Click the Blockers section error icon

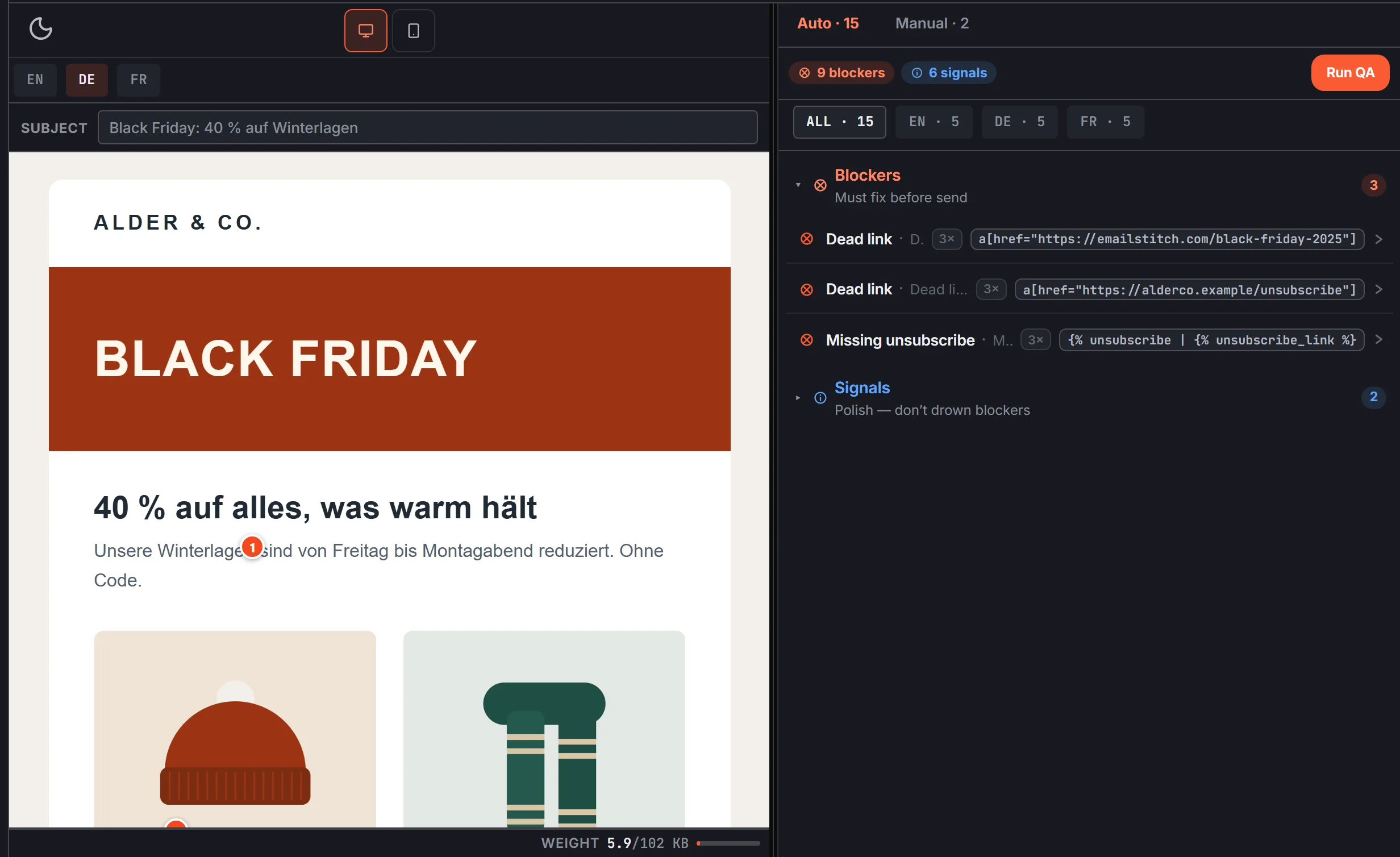820,185
